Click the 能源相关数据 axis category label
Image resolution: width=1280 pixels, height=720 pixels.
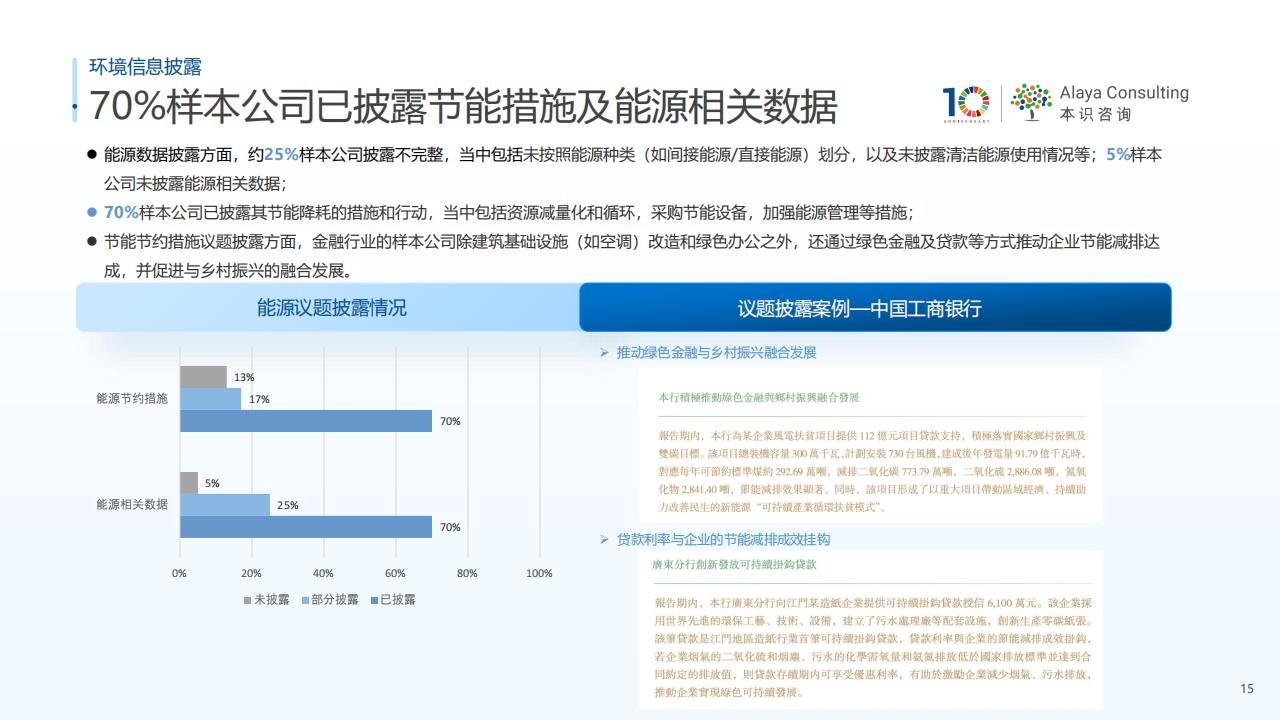(x=132, y=504)
